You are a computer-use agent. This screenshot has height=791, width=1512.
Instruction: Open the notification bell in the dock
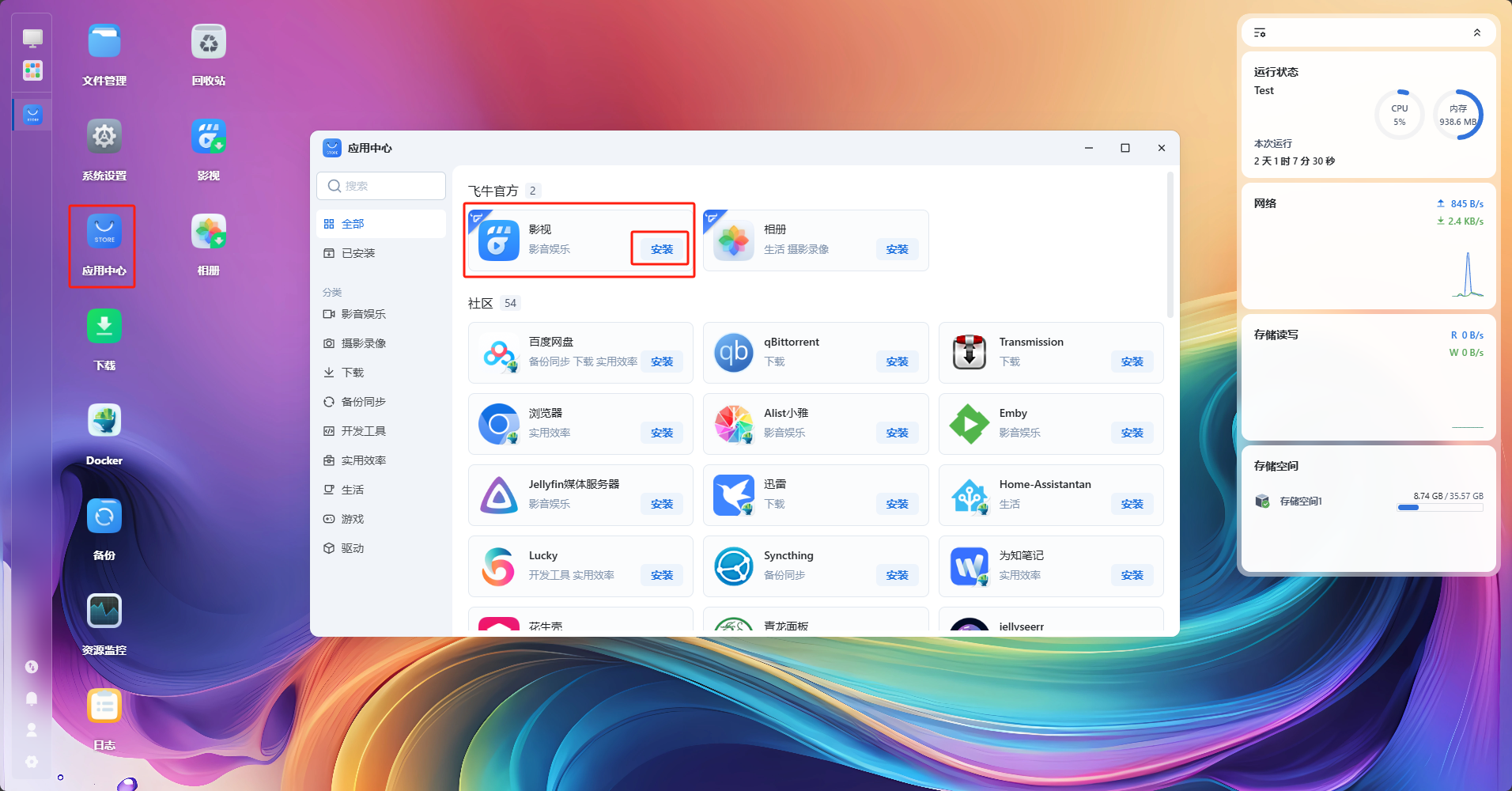32,698
